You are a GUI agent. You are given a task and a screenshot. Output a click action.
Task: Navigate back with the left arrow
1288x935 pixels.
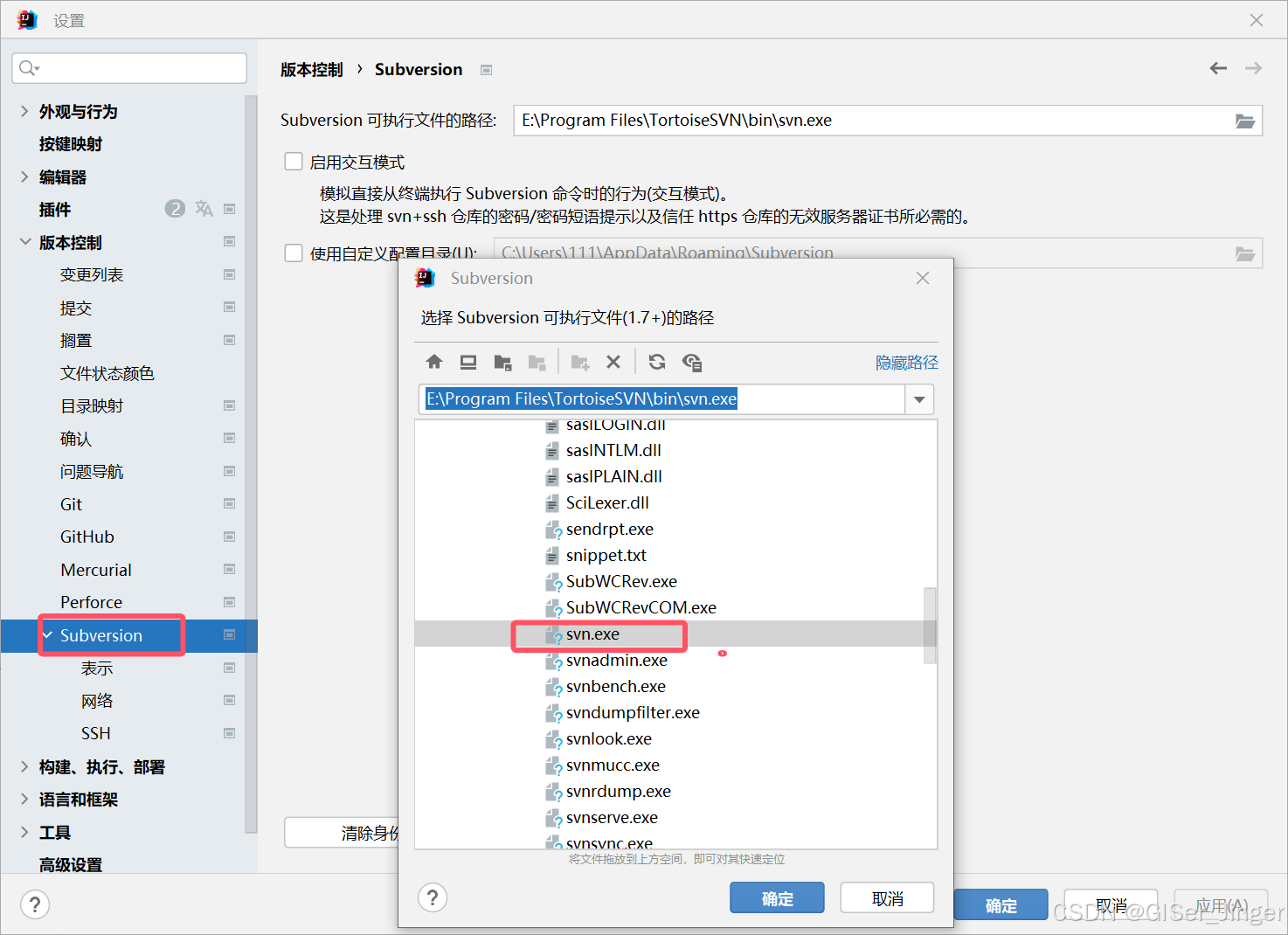click(x=1218, y=68)
